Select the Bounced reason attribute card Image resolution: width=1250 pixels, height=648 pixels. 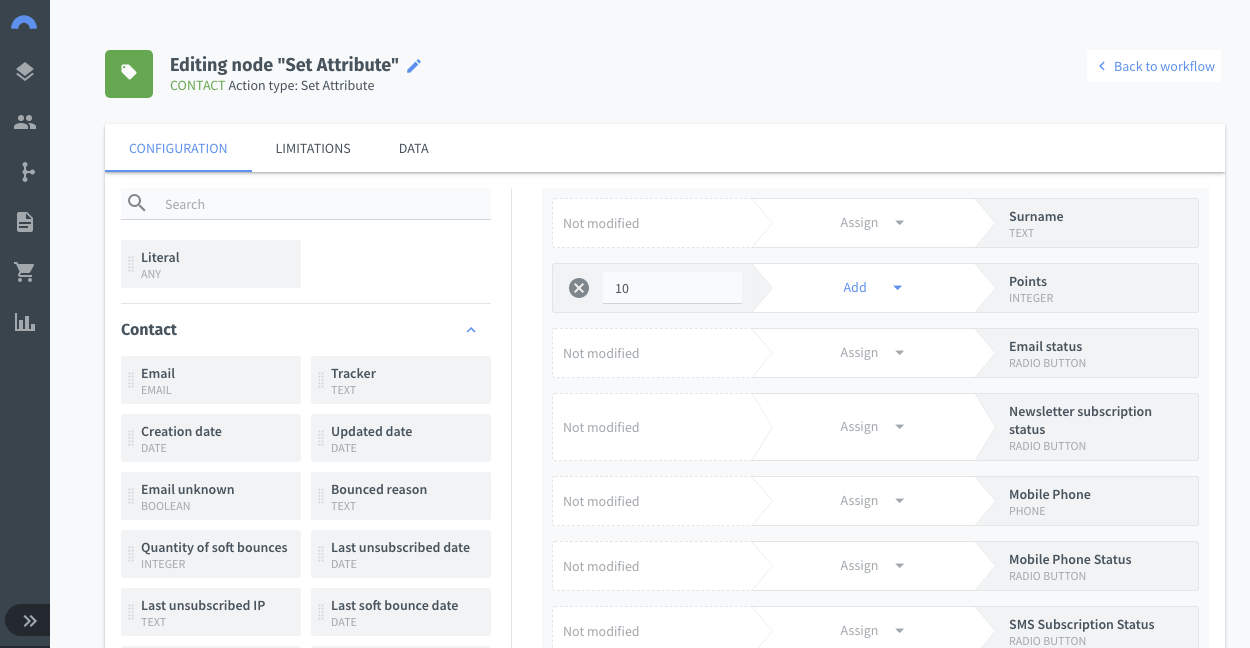(x=401, y=496)
